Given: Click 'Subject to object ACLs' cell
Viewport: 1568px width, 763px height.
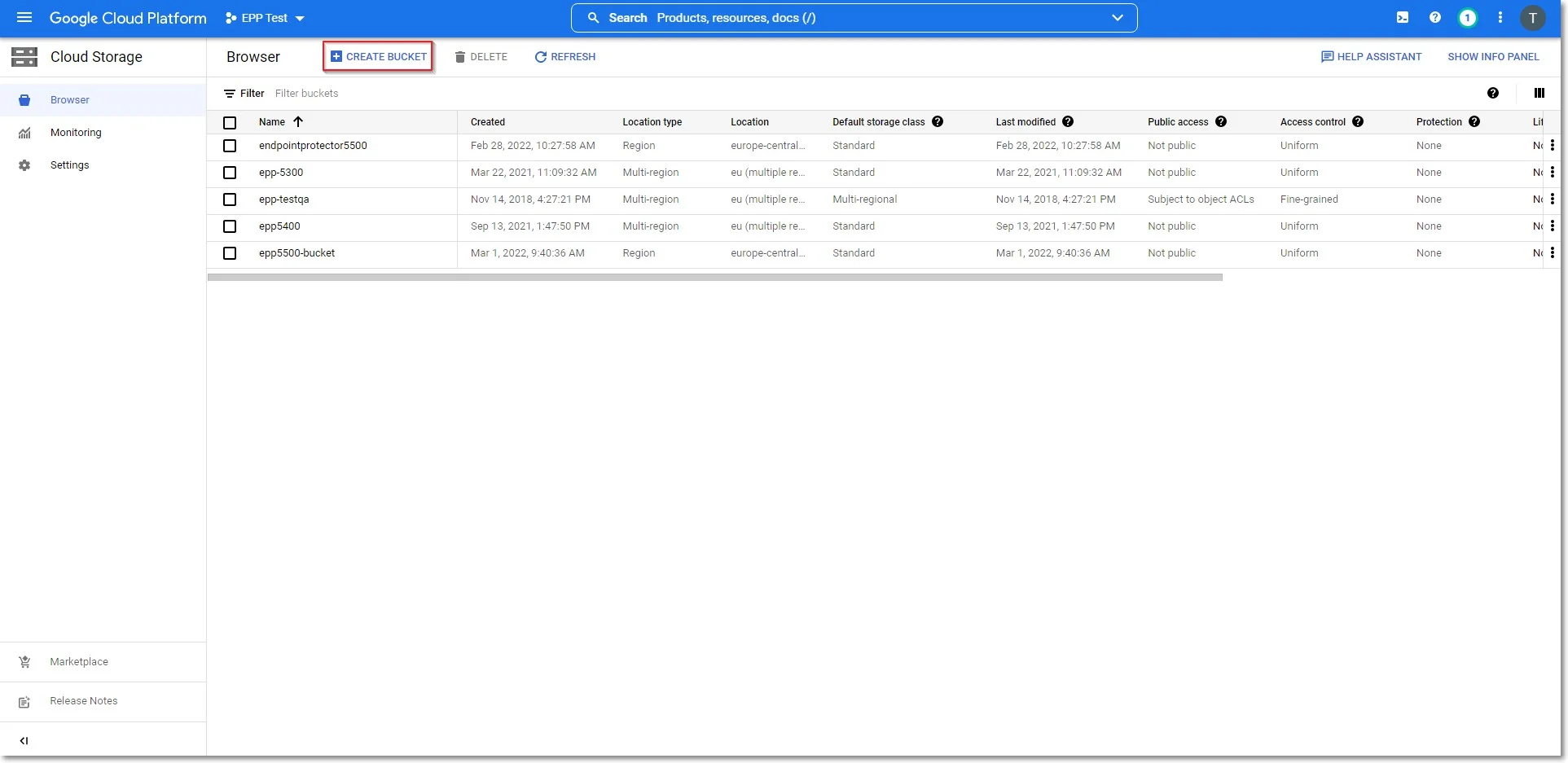Looking at the screenshot, I should (x=1201, y=199).
